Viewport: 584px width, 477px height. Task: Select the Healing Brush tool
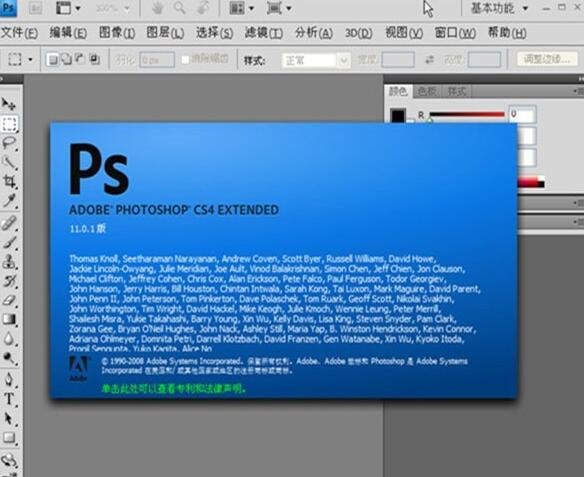(9, 223)
